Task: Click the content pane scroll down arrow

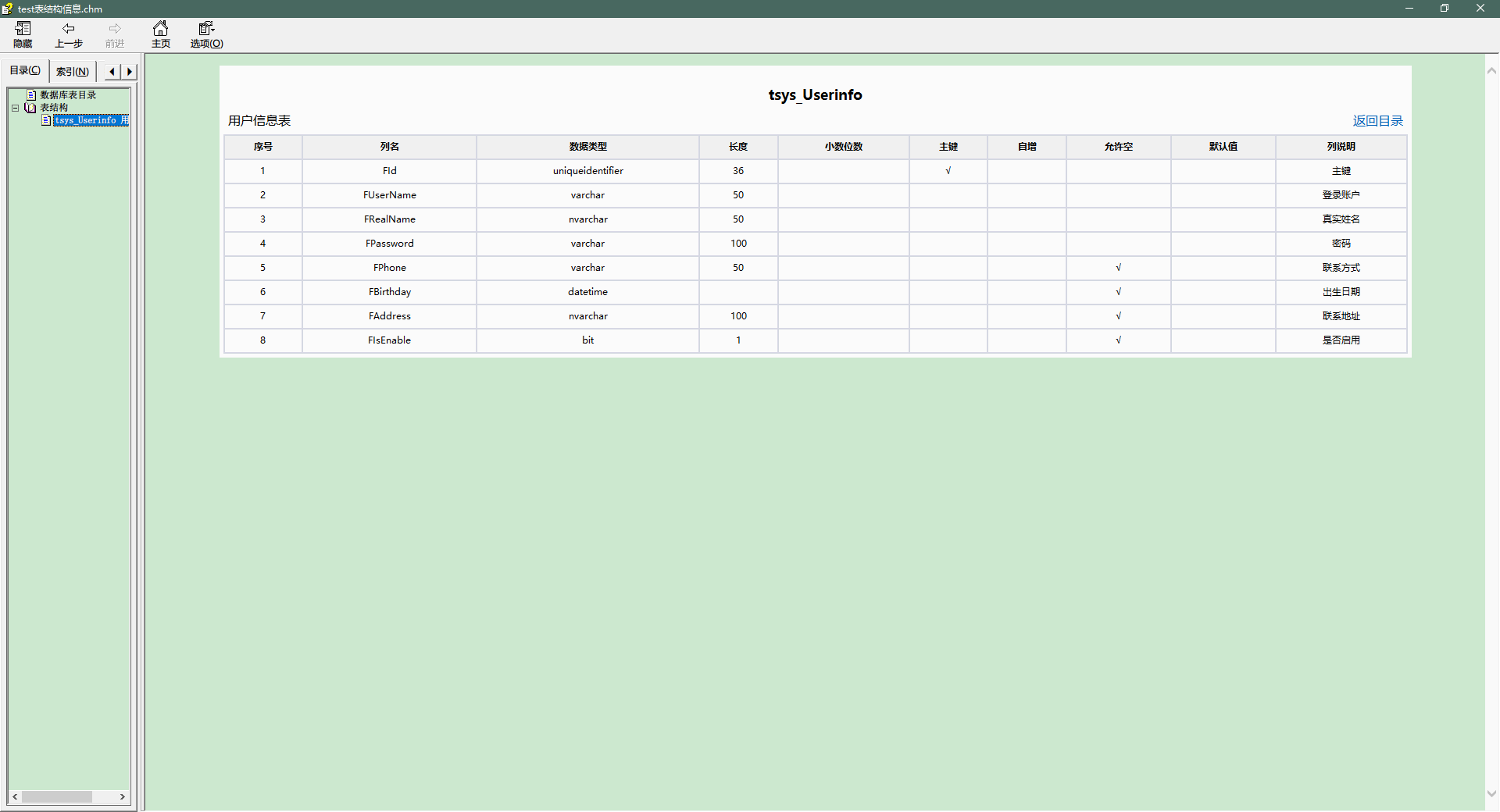Action: [x=1491, y=794]
